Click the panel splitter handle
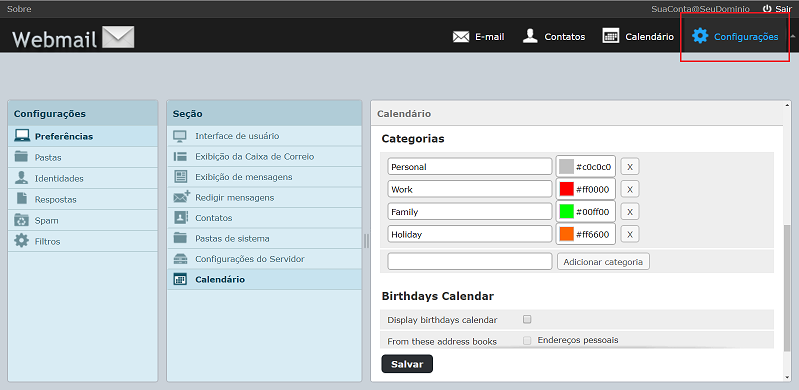 (366, 241)
